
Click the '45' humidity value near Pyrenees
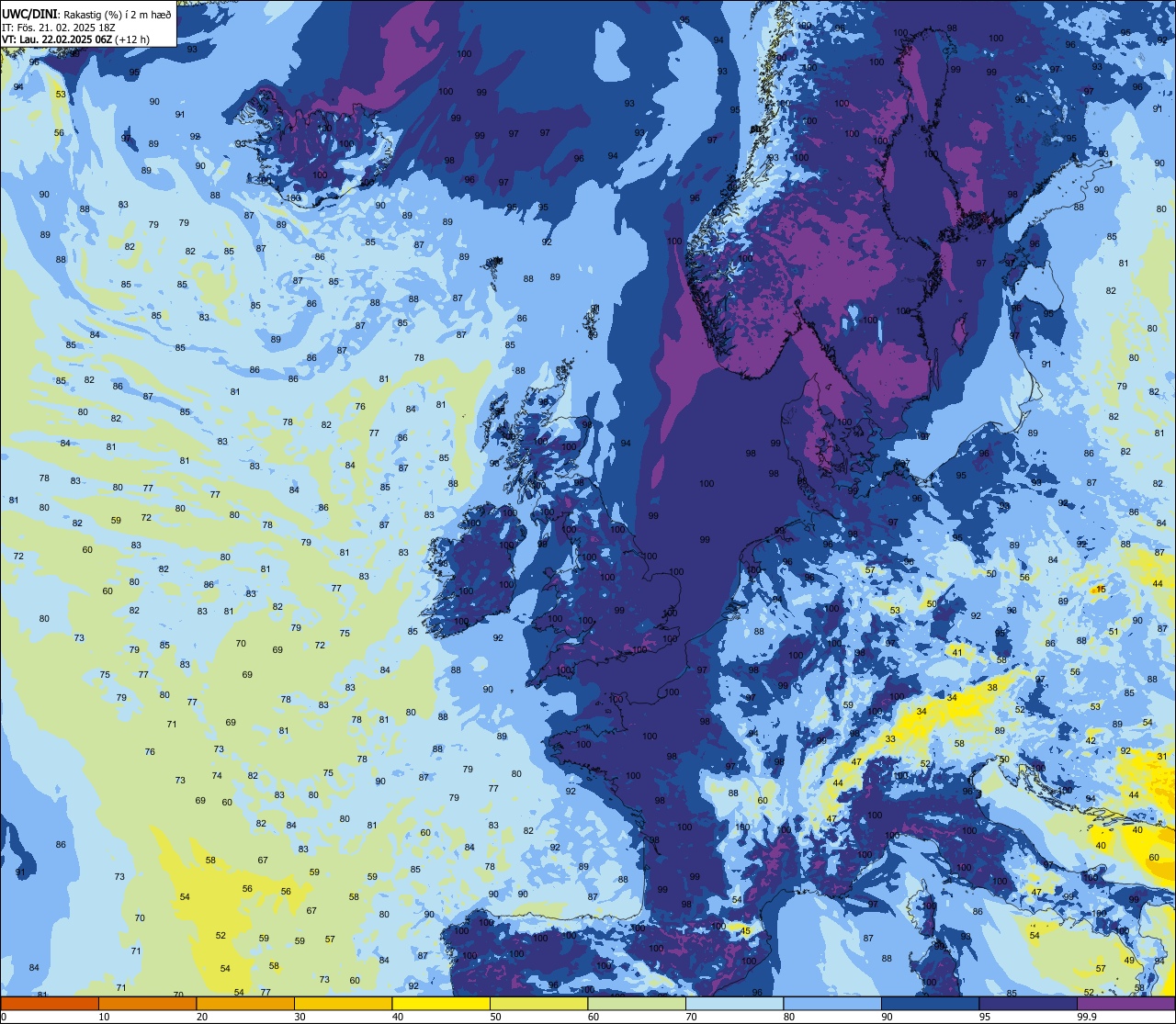(745, 931)
